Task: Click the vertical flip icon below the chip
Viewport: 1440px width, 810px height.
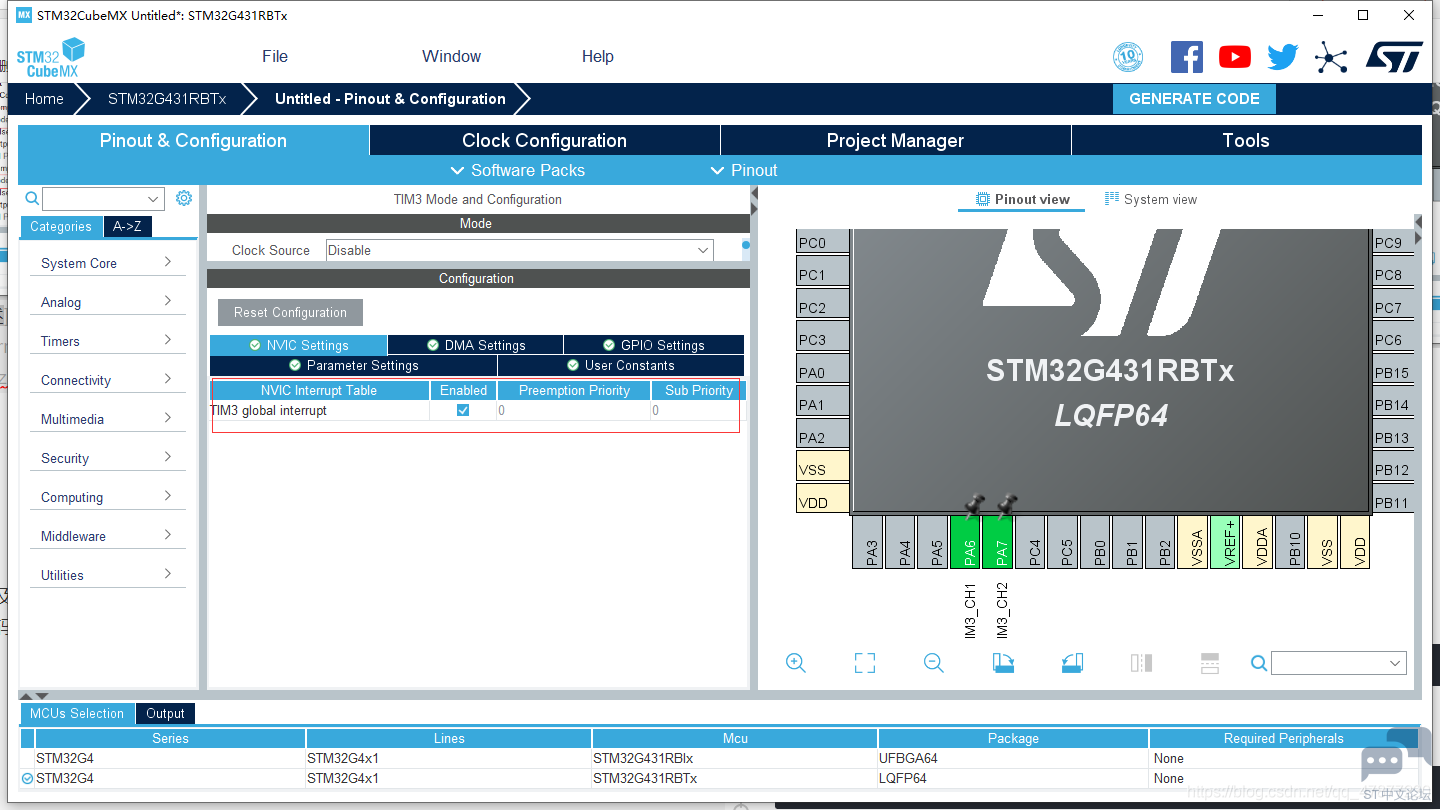Action: [x=1210, y=663]
